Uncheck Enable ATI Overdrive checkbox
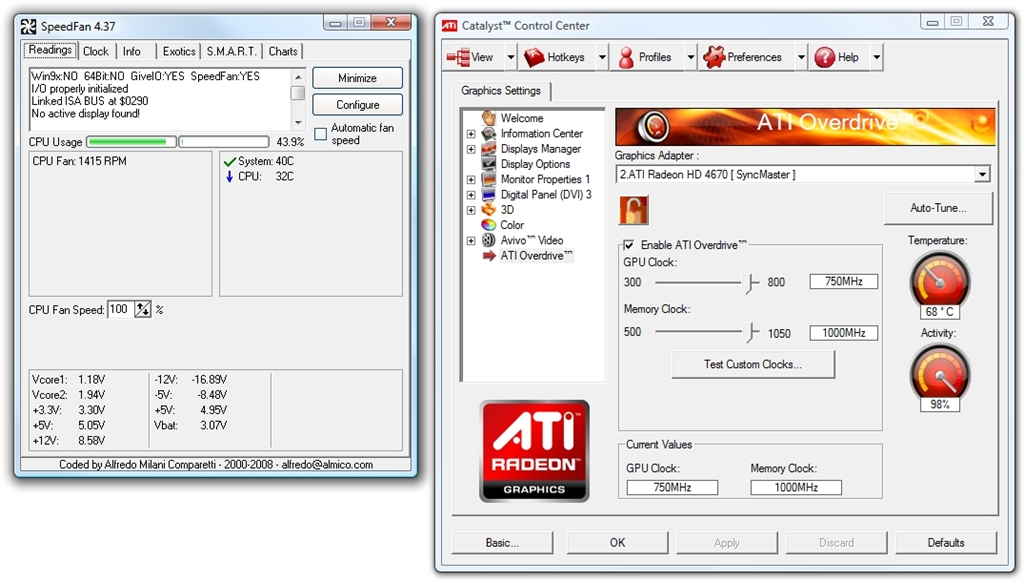This screenshot has width=1024, height=581. pyautogui.click(x=628, y=245)
